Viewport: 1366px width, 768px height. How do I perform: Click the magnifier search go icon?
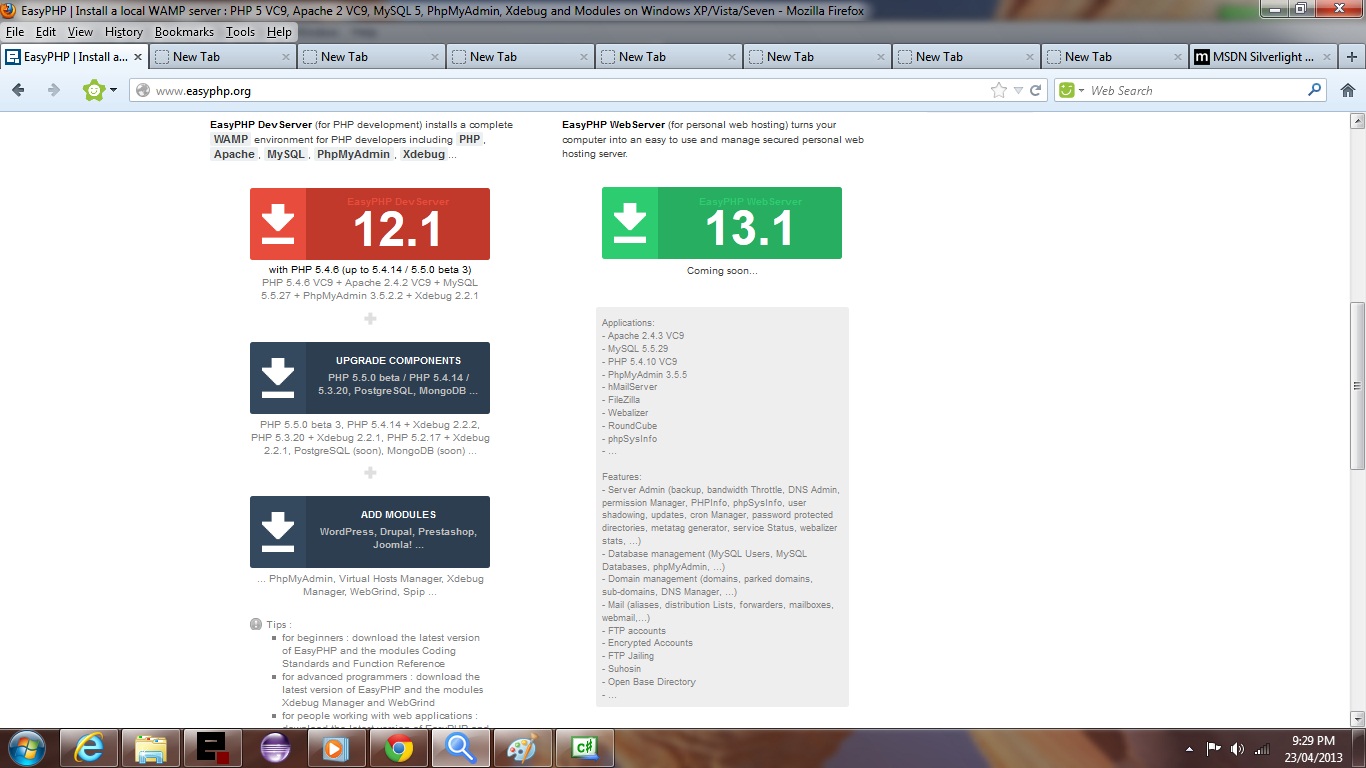click(x=1315, y=90)
